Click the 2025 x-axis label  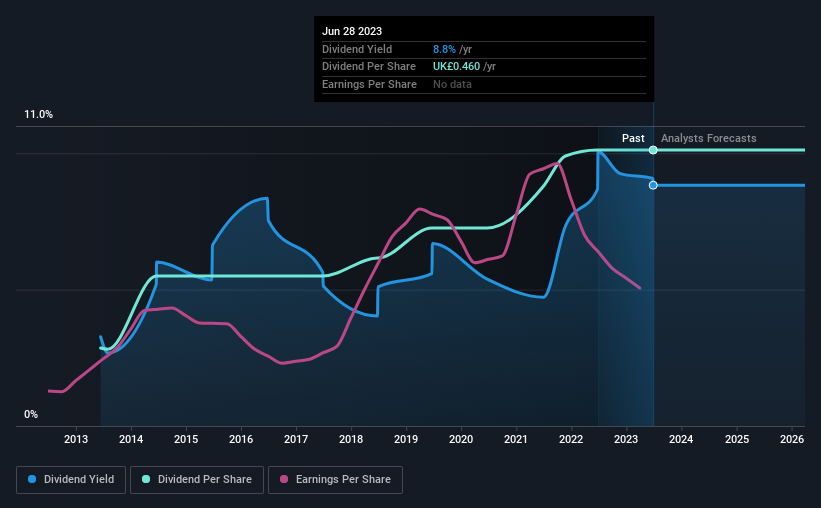tap(737, 439)
